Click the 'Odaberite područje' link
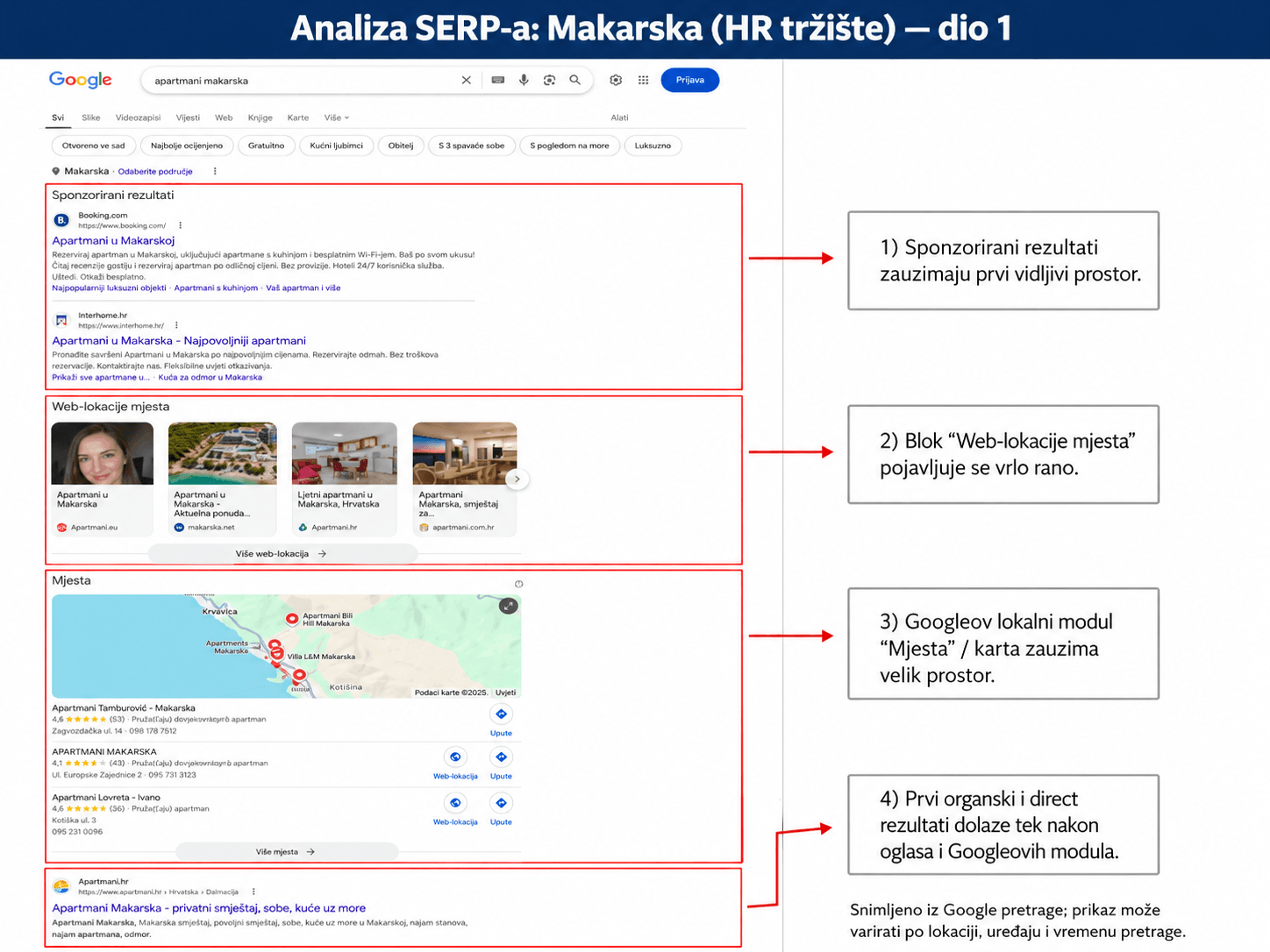Image resolution: width=1270 pixels, height=952 pixels. pos(155,172)
